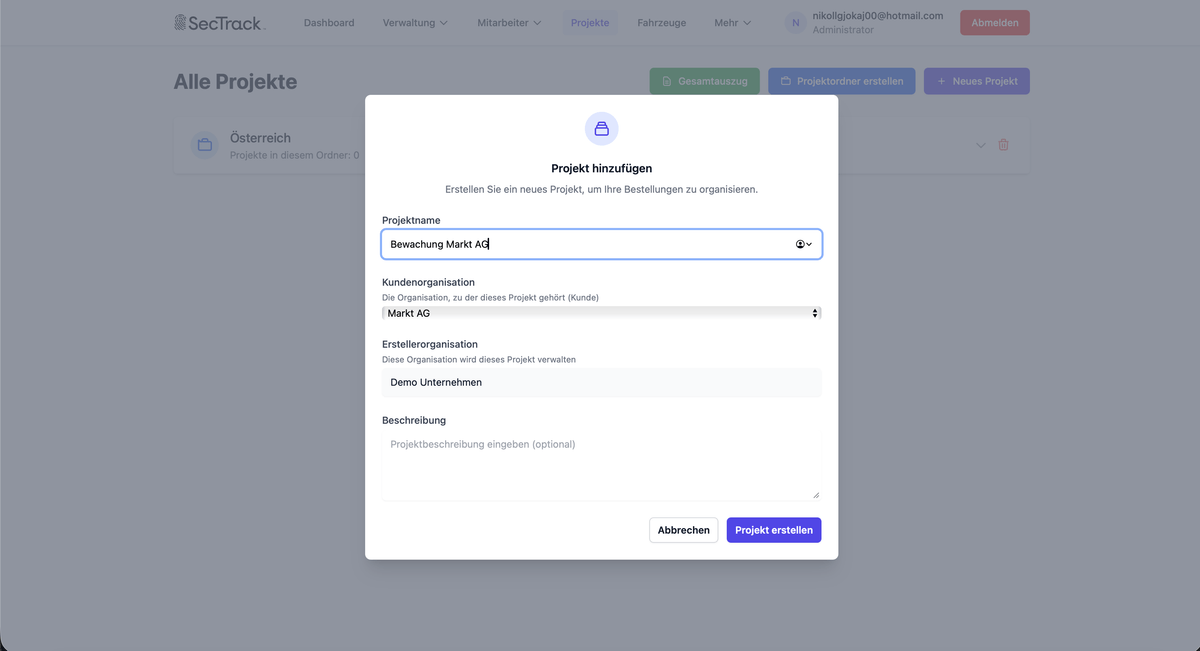Click the user avatar circle "N"

pos(795,23)
